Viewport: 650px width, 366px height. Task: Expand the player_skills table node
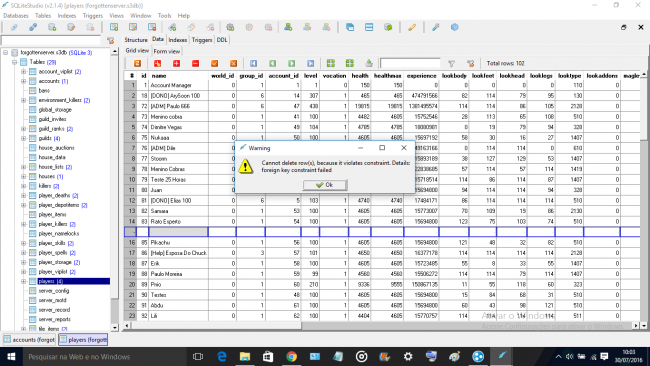24,243
